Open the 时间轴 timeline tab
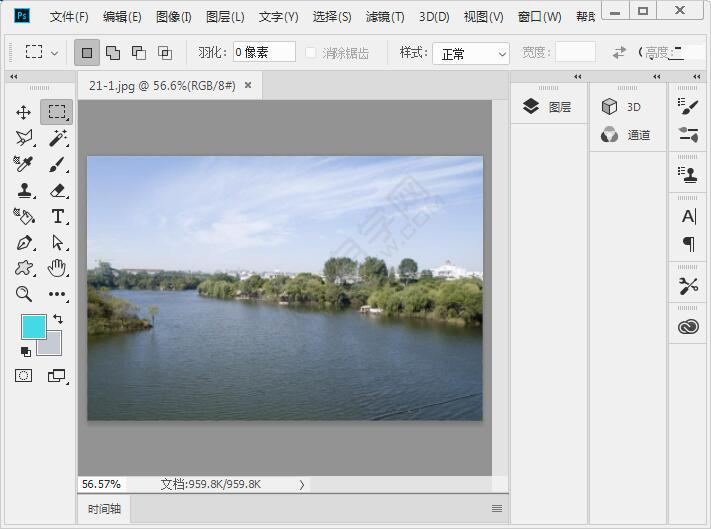711x529 pixels. tap(104, 509)
